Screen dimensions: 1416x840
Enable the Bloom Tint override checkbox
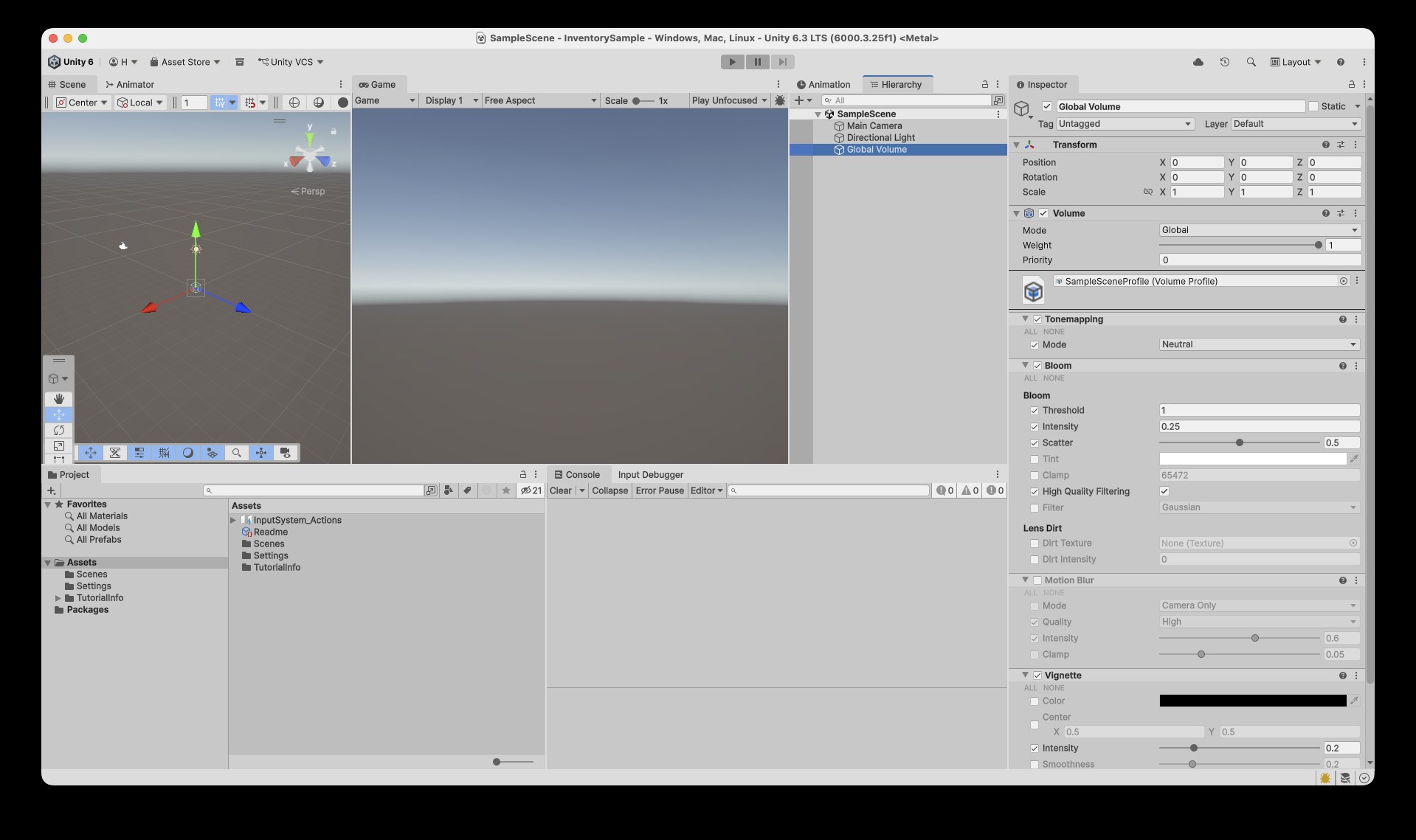pos(1035,459)
